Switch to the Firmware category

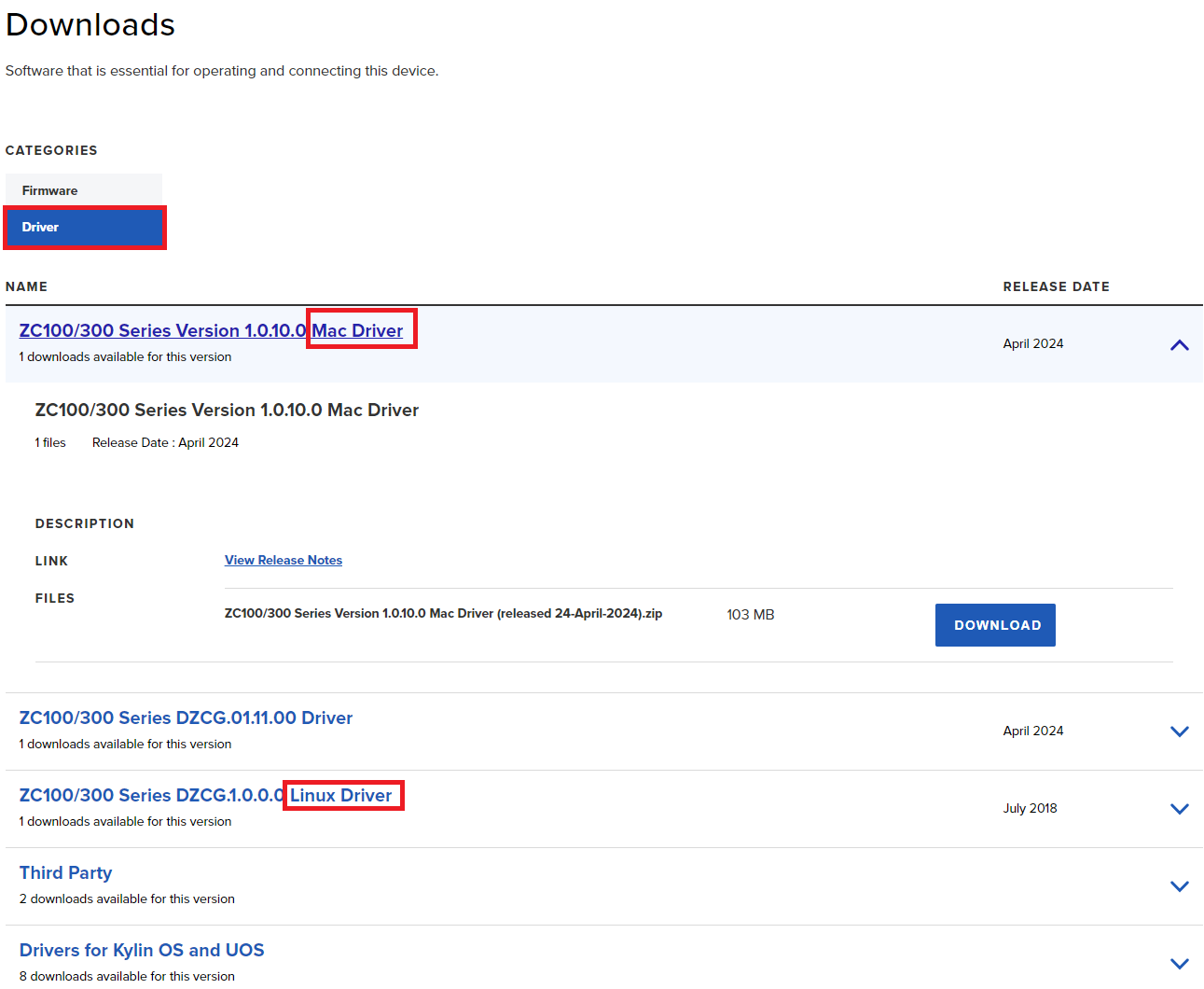click(x=50, y=190)
